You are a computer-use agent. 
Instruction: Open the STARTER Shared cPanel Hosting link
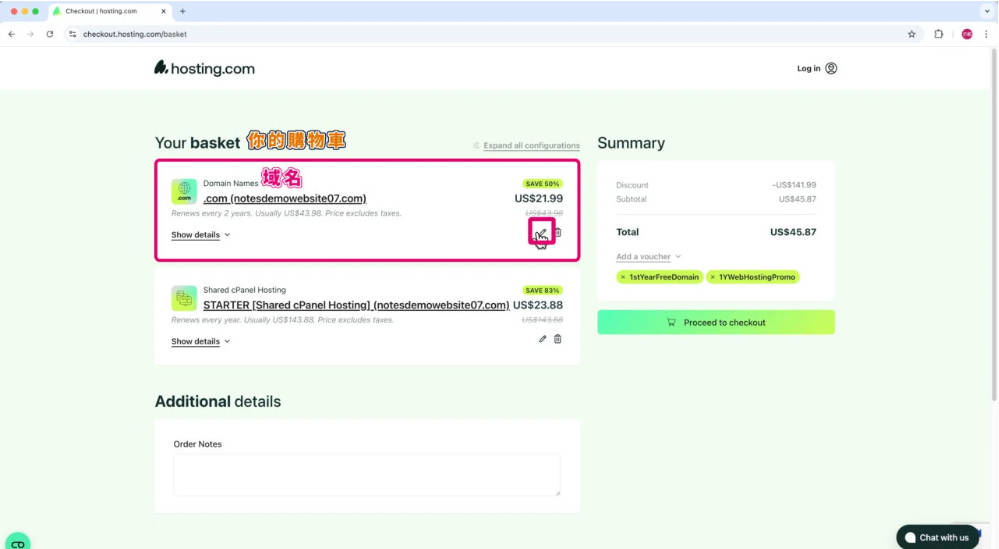pos(356,305)
